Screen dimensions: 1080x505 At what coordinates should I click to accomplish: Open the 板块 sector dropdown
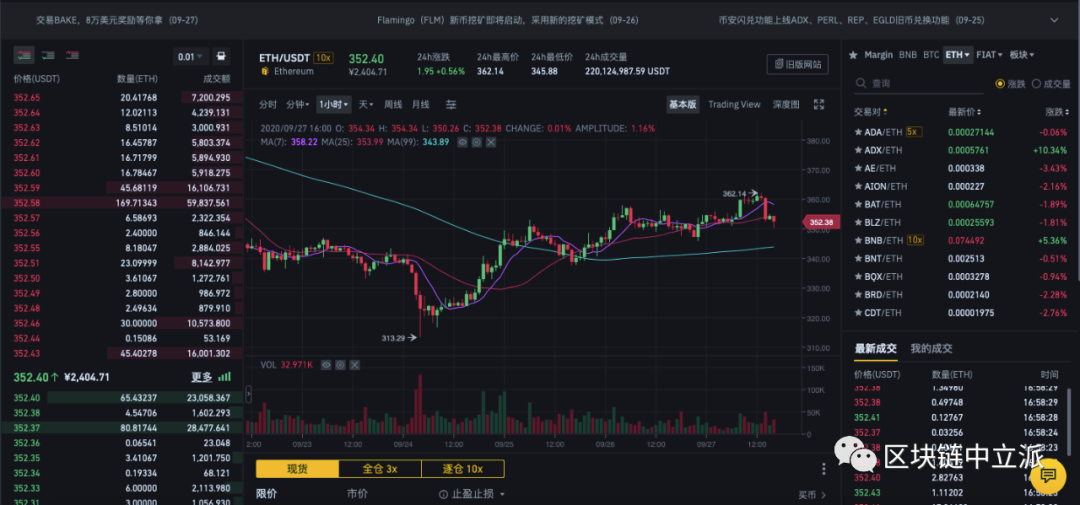pos(1021,54)
